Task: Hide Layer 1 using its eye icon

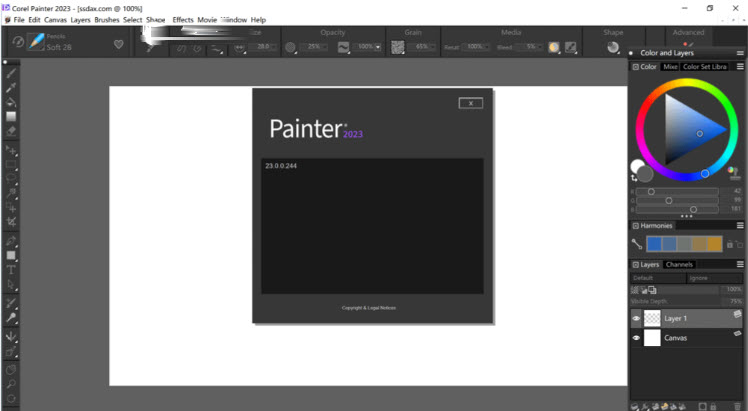Action: pyautogui.click(x=636, y=319)
